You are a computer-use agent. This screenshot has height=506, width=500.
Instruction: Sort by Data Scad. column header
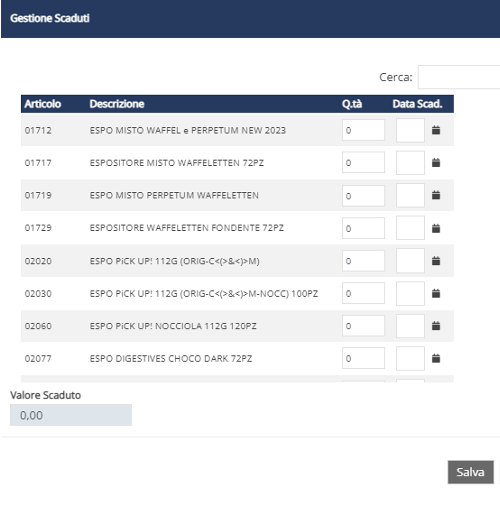417,104
